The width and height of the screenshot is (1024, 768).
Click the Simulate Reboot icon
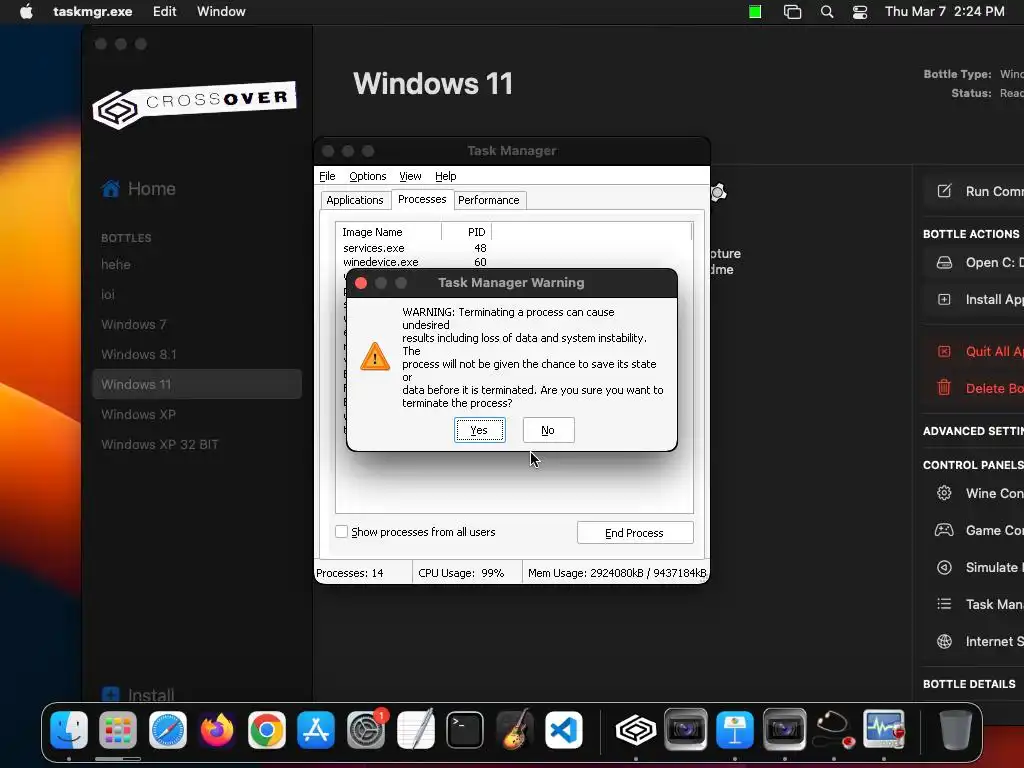[944, 567]
